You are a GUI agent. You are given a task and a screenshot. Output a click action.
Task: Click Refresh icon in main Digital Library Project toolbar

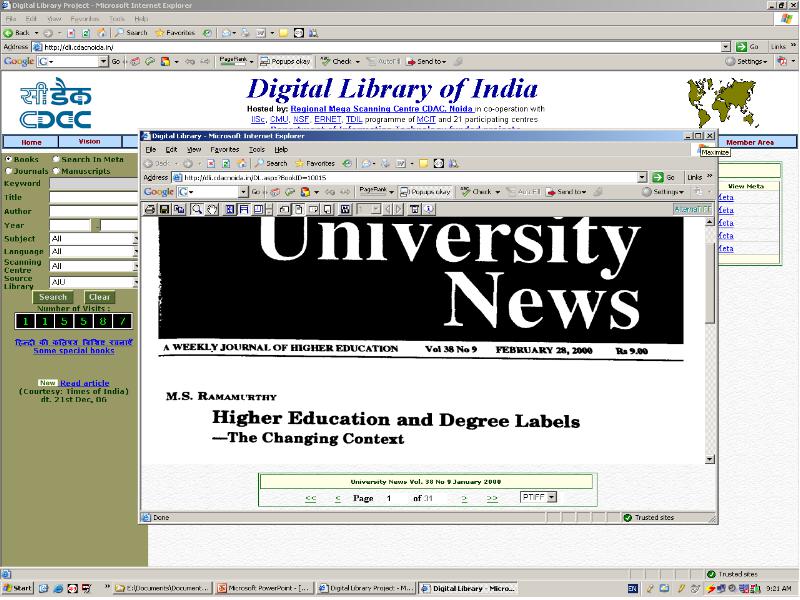86,33
